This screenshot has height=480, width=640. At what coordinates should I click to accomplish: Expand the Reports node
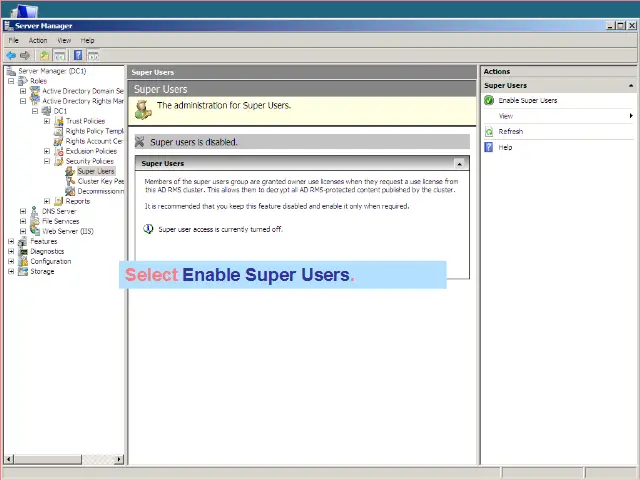coord(47,201)
